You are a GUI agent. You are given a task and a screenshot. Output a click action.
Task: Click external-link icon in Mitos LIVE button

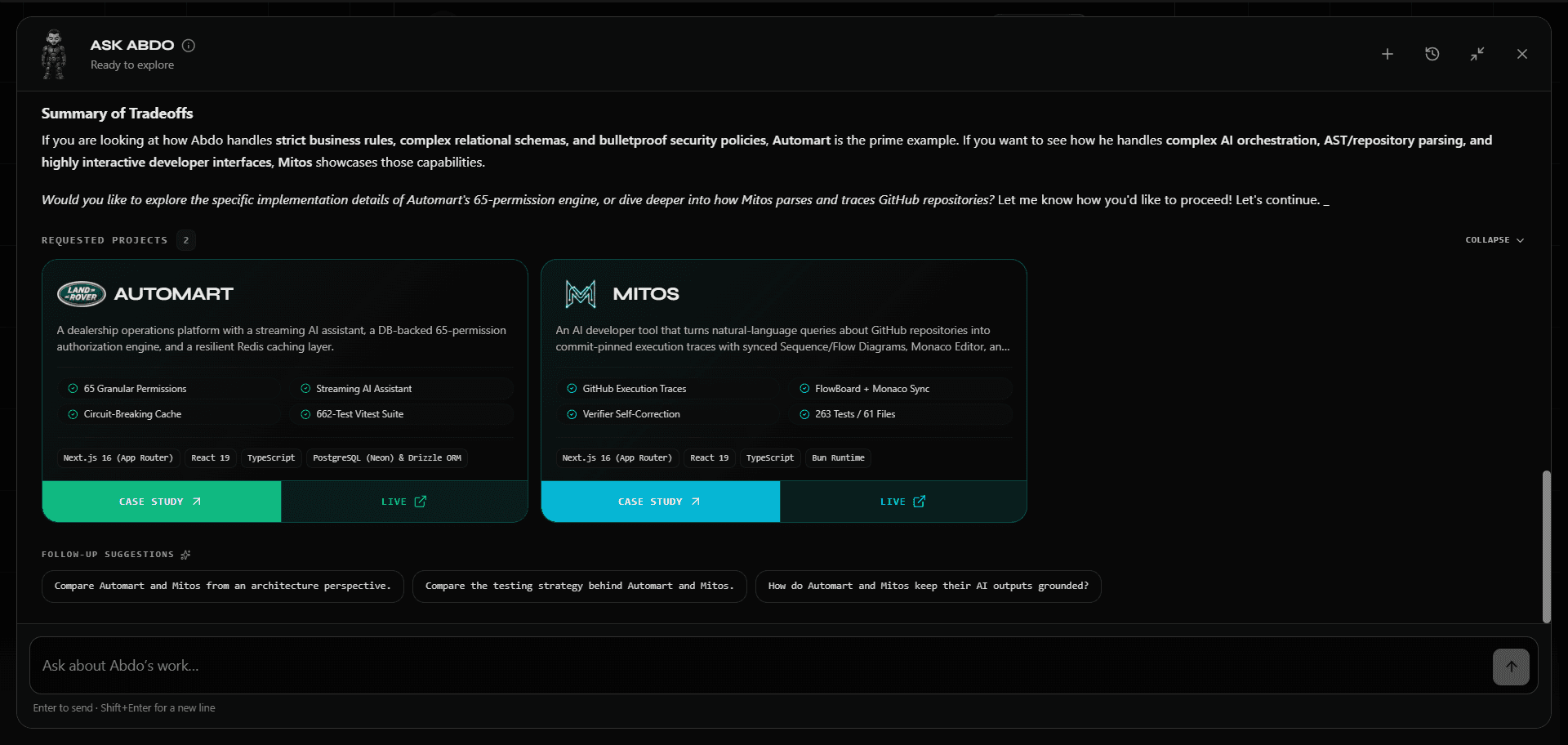pos(920,502)
